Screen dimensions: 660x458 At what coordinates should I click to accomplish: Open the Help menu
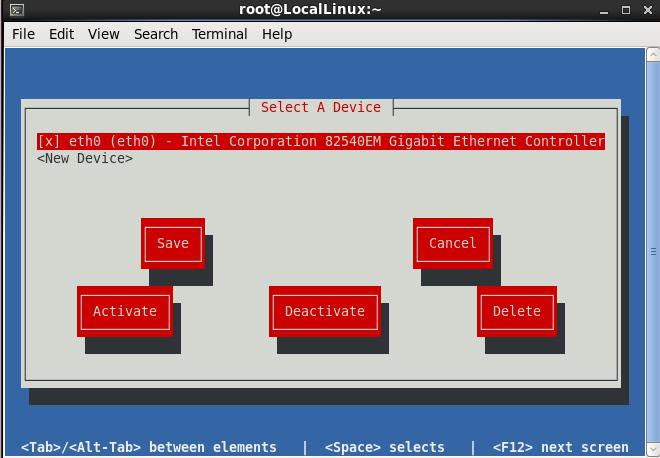coord(277,34)
